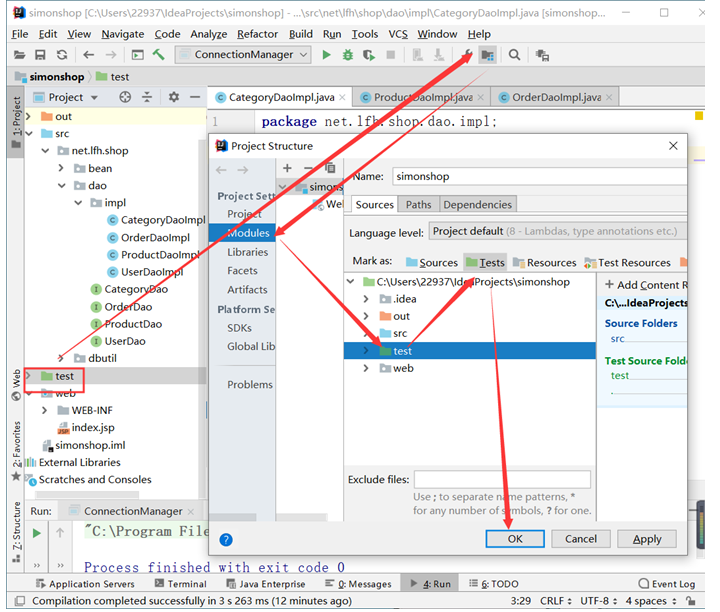Run ConnectionManager with the green play icon
720x612 pixels.
(x=326, y=55)
